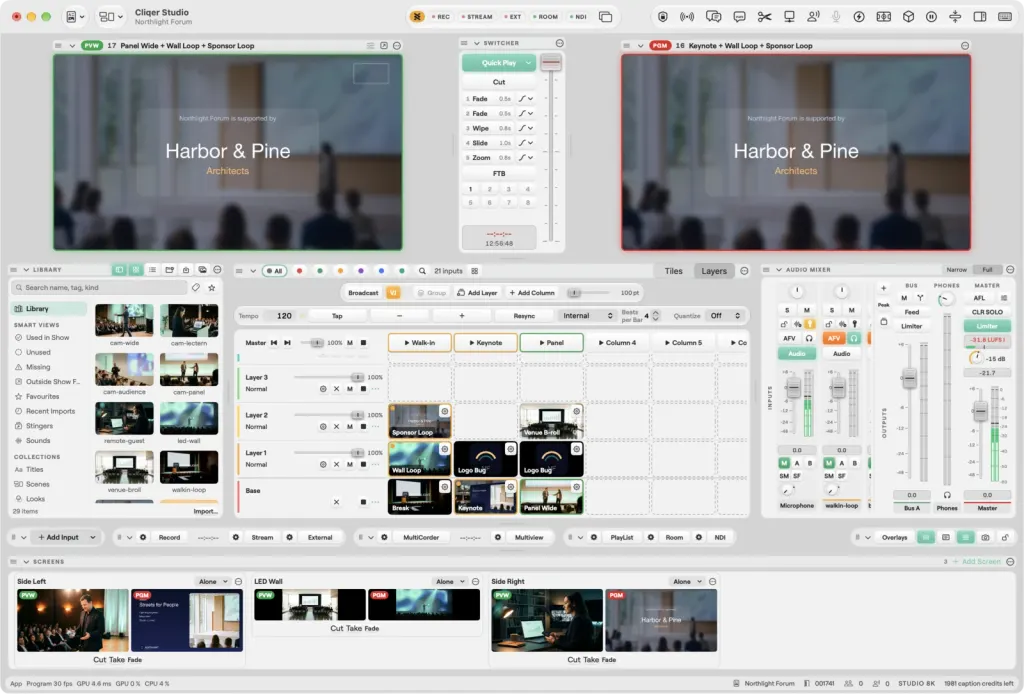
Task: Switch to the Tiles tab
Action: click(673, 271)
